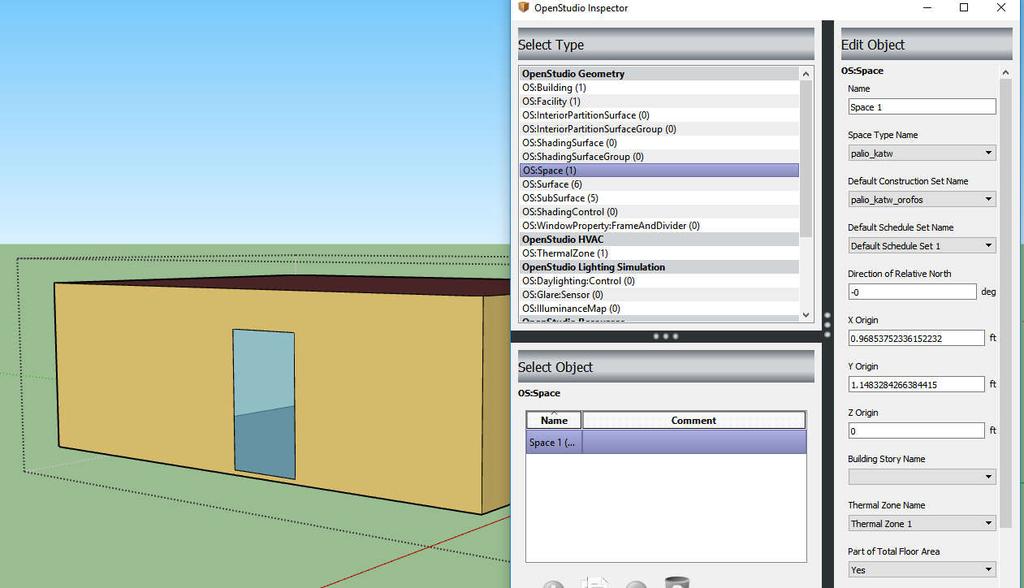Select the OS:IlluminanceMap (0) row

(659, 308)
